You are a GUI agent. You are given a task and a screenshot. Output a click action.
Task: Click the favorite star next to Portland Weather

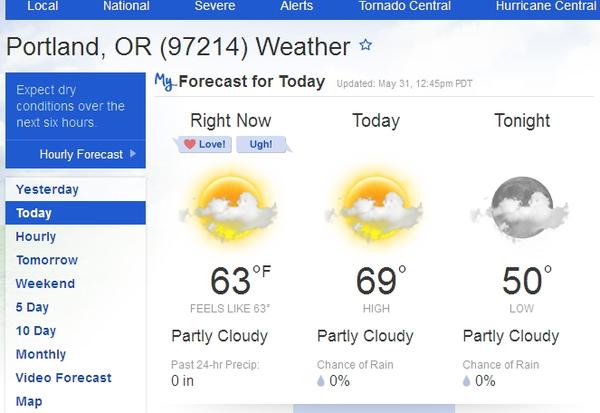(365, 45)
